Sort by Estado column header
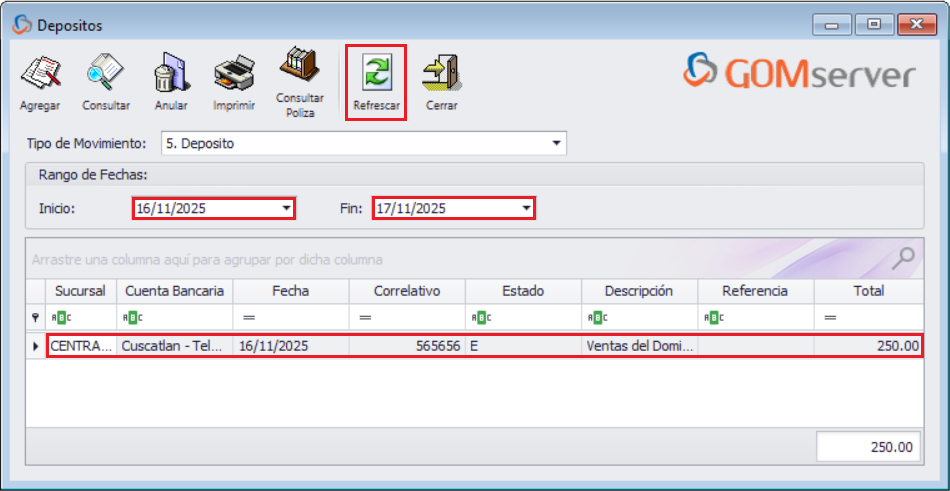The width and height of the screenshot is (950, 491). click(x=523, y=291)
